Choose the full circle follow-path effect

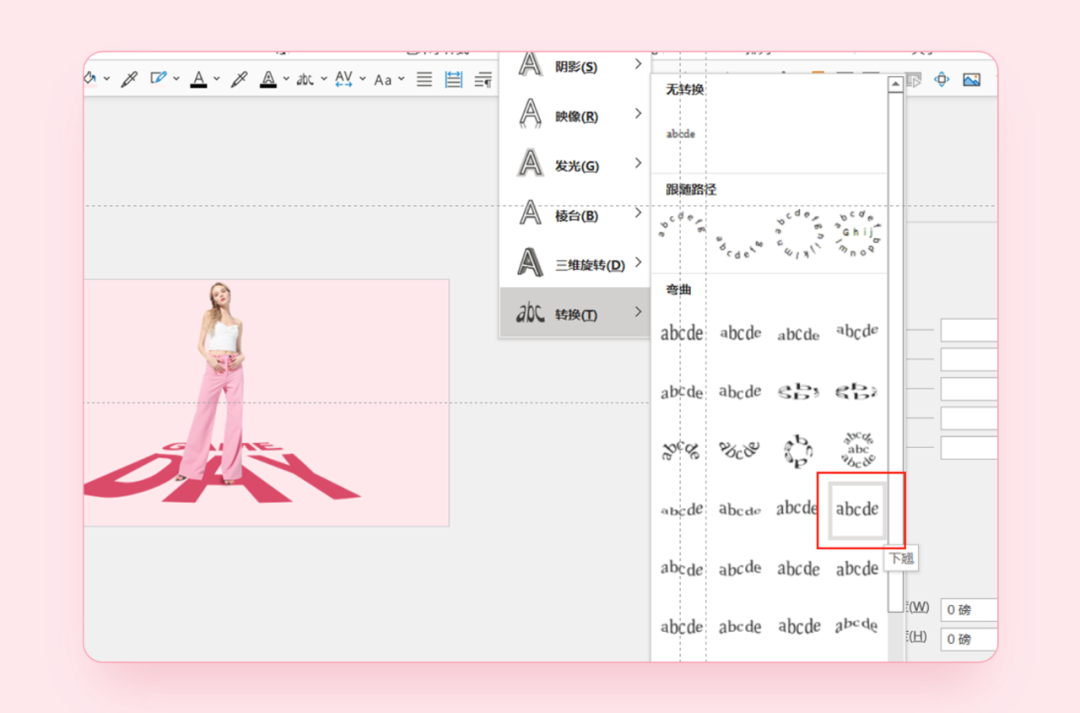[798, 234]
